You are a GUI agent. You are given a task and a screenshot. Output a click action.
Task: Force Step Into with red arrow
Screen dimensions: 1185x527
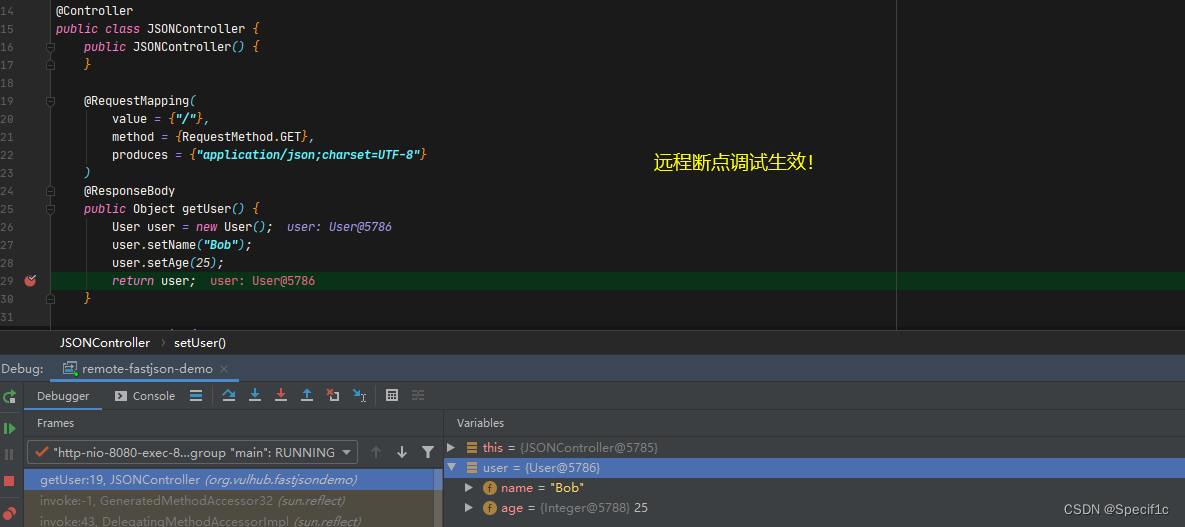[x=281, y=395]
